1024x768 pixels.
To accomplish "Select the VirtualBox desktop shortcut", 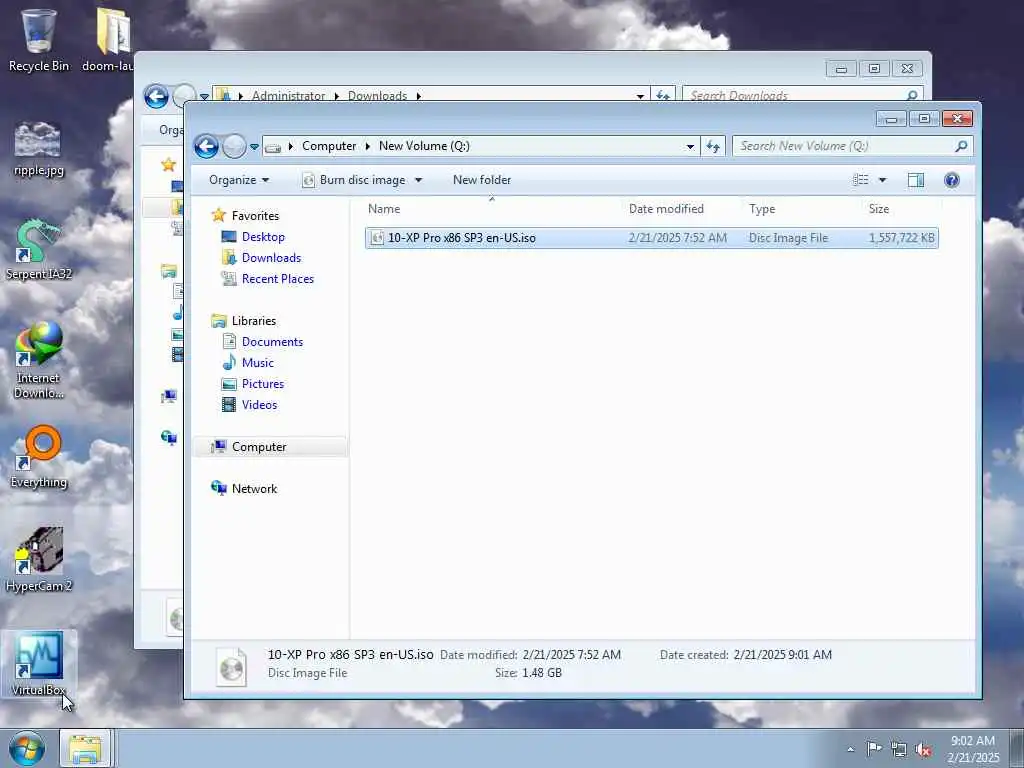I will pos(39,664).
